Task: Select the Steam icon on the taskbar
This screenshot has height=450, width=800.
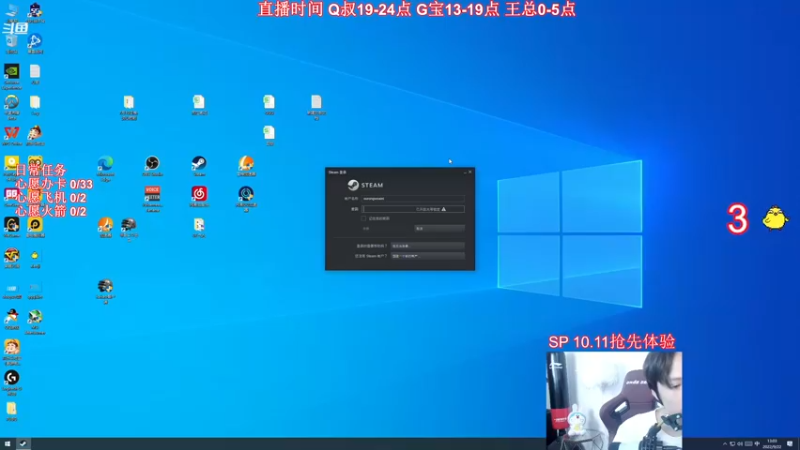Action: click(22, 444)
